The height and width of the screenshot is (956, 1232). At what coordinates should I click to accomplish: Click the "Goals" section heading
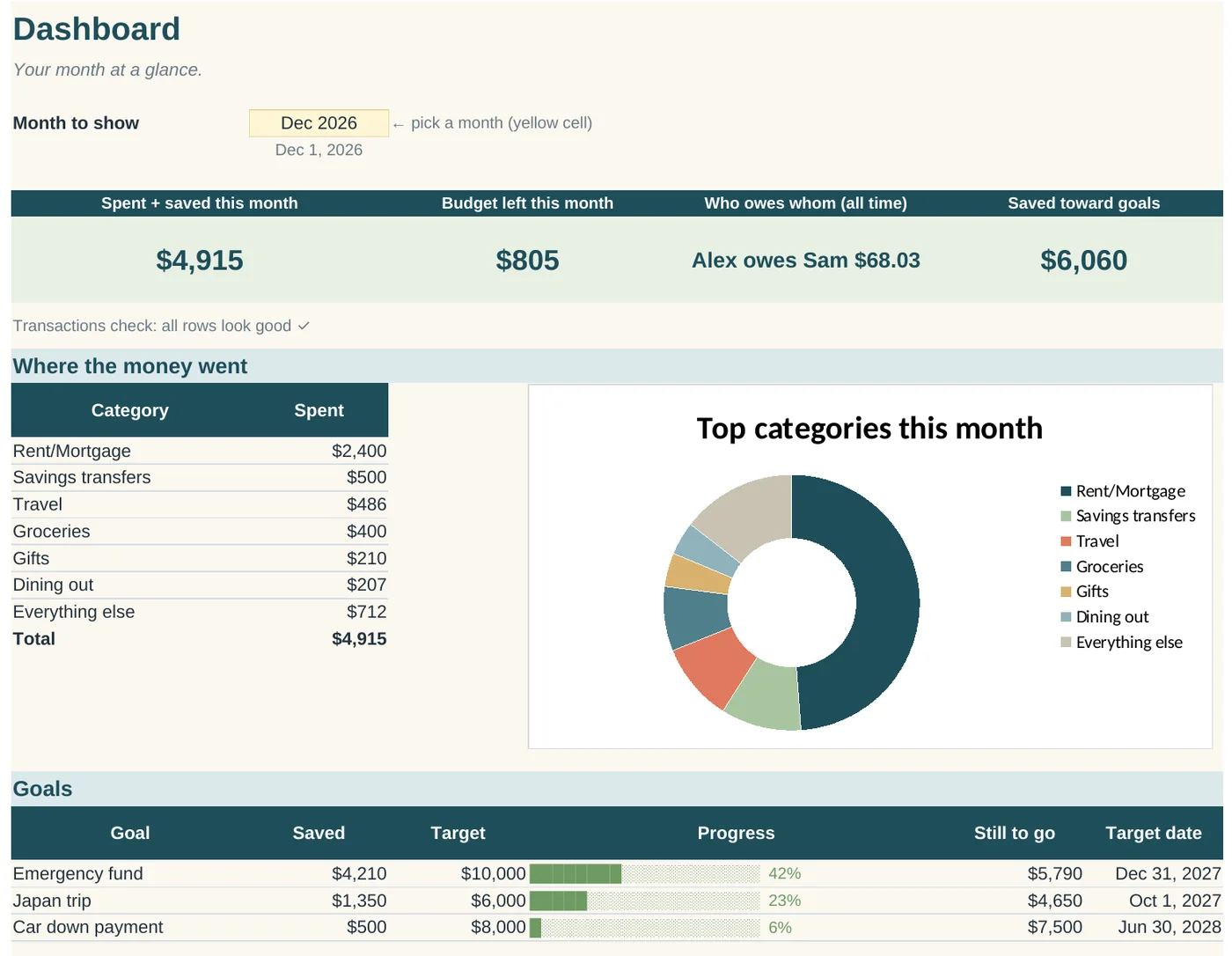(x=42, y=789)
